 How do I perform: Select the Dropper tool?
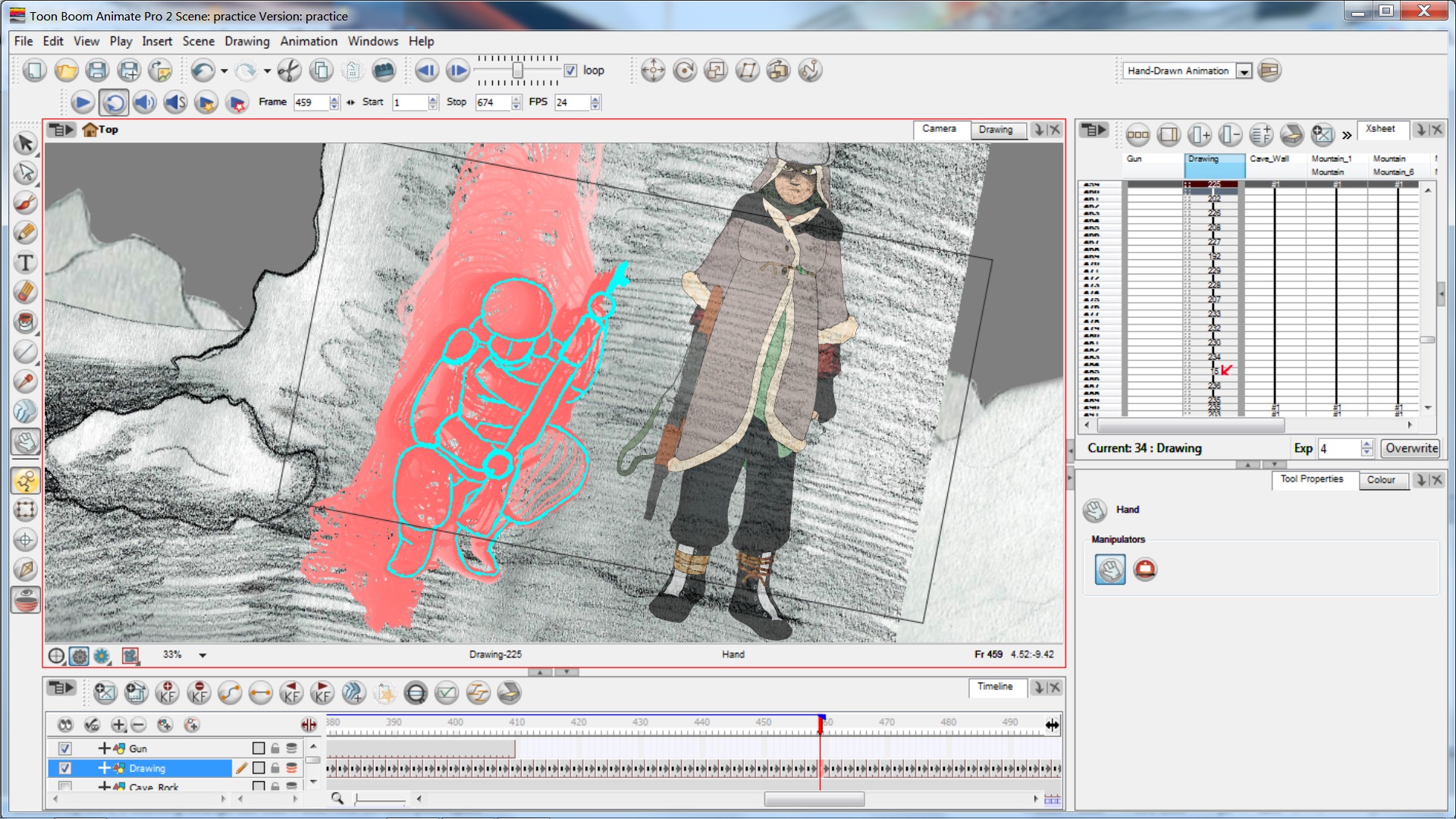point(25,381)
